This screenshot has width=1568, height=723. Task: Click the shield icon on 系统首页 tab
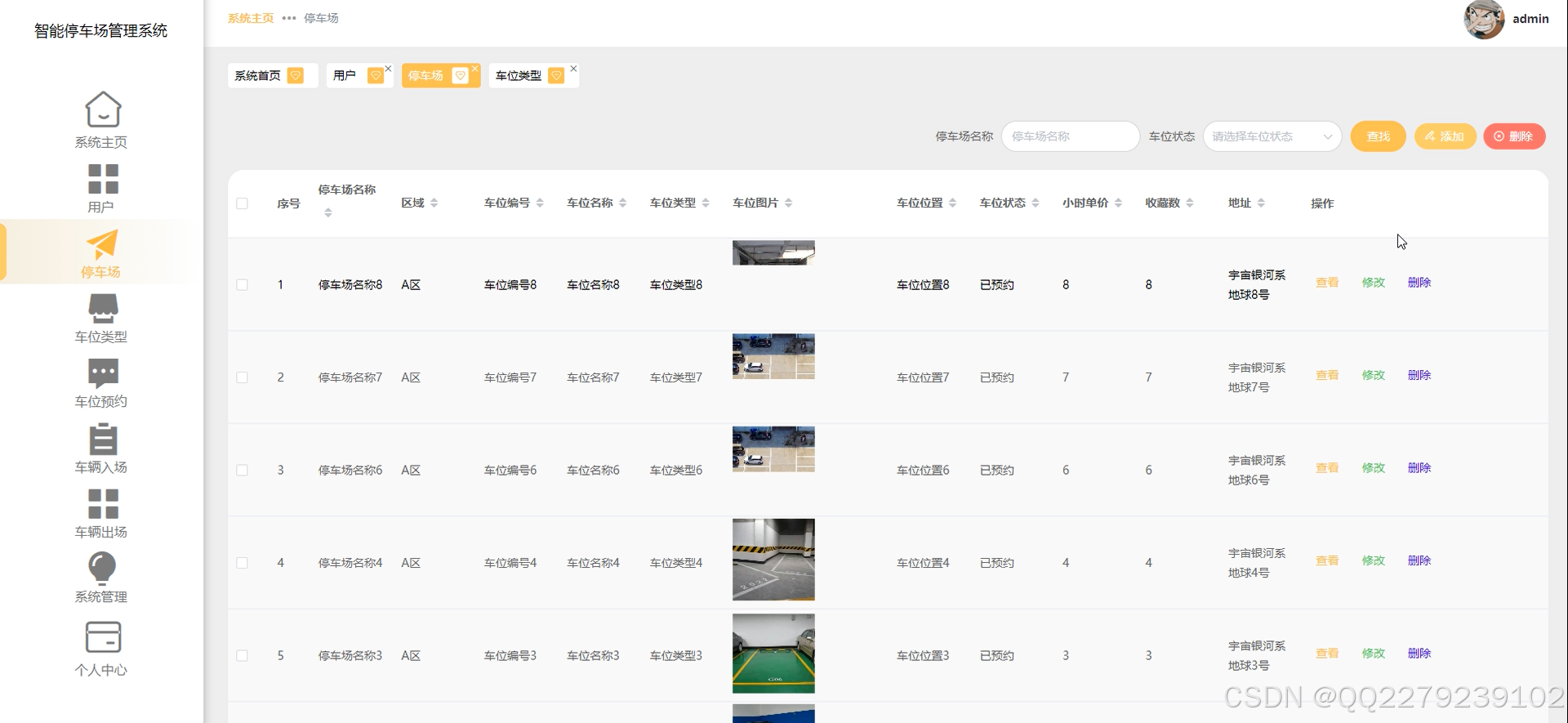[x=296, y=75]
